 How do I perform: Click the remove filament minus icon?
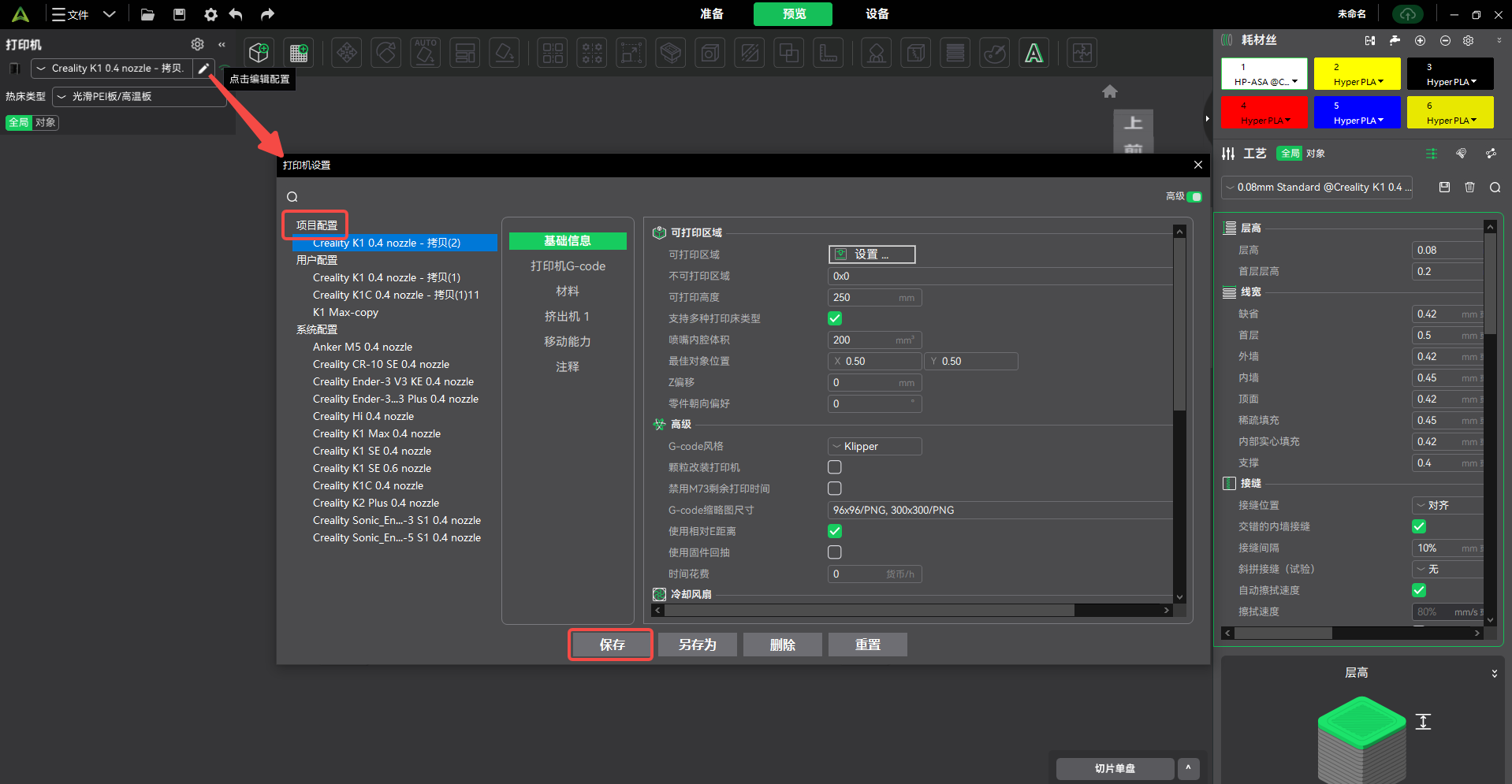[x=1445, y=40]
